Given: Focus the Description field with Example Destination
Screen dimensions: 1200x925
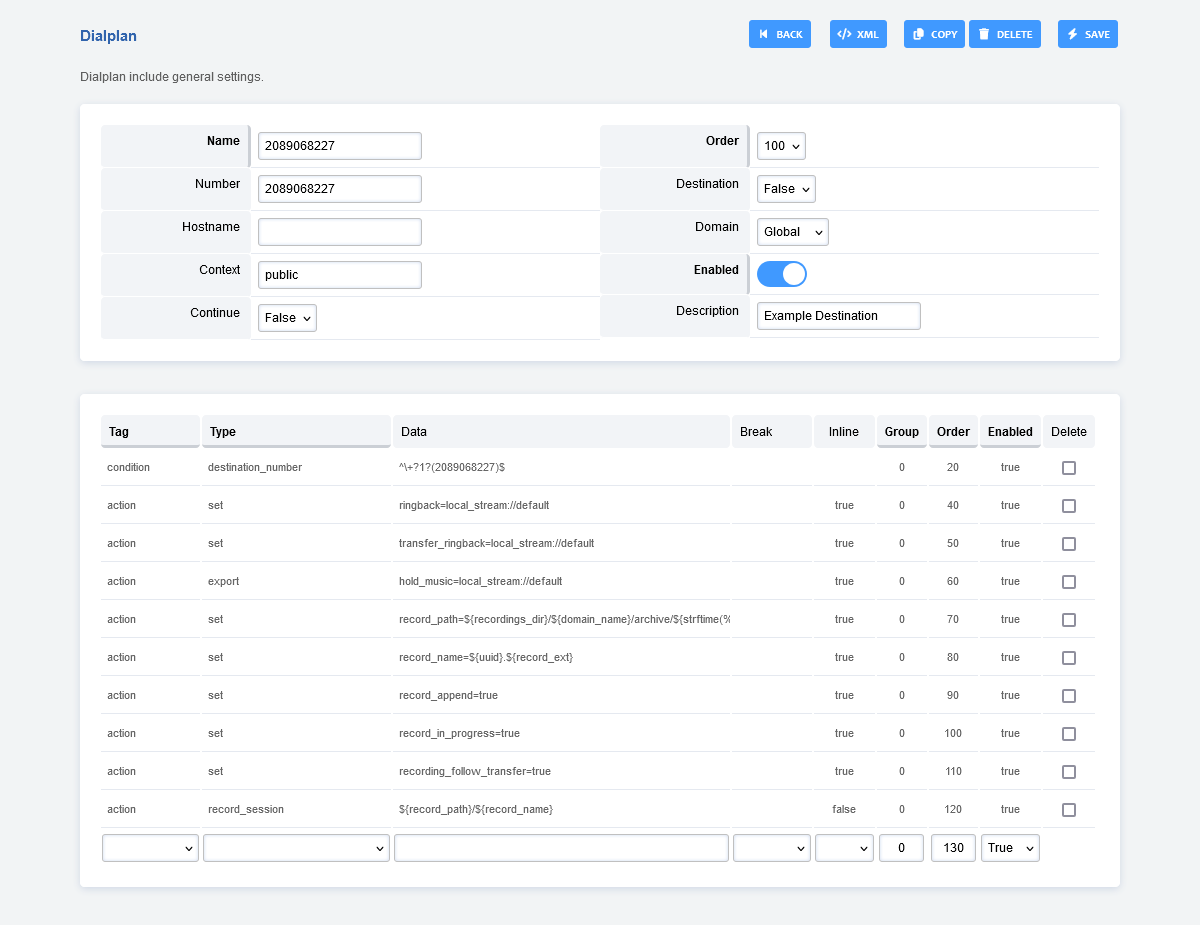Looking at the screenshot, I should [838, 316].
